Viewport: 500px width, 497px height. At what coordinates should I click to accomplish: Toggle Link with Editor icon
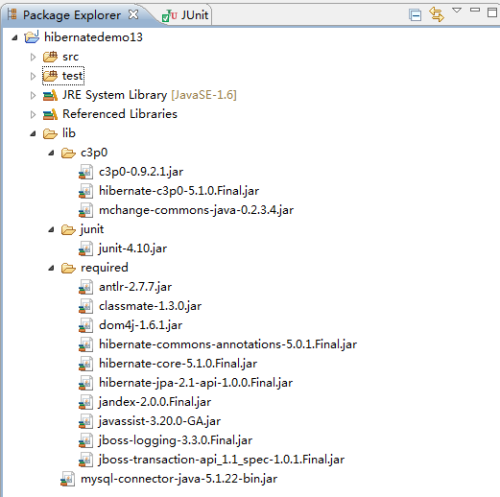click(x=437, y=15)
